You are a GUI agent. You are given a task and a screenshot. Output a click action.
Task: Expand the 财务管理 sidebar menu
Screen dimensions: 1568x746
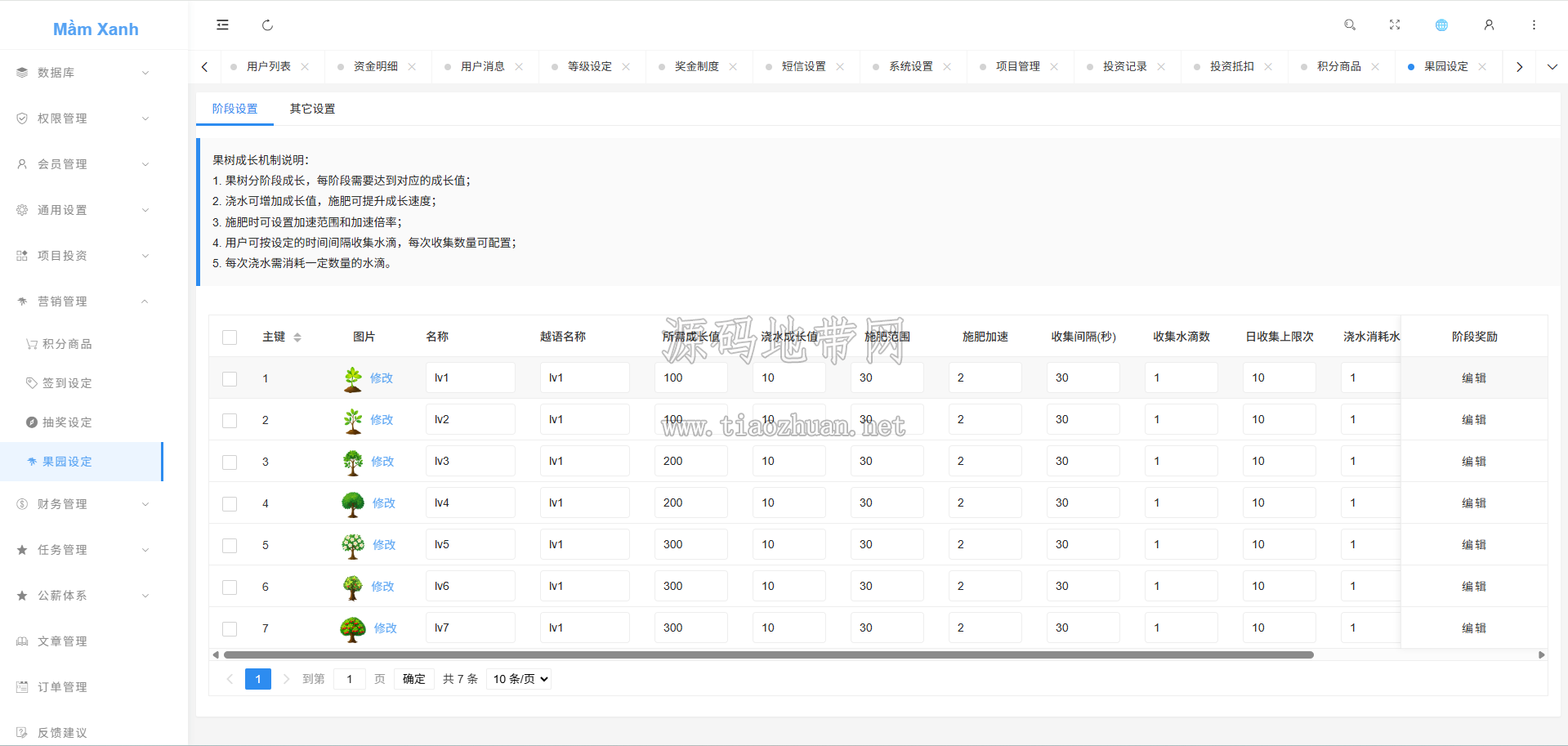(82, 504)
